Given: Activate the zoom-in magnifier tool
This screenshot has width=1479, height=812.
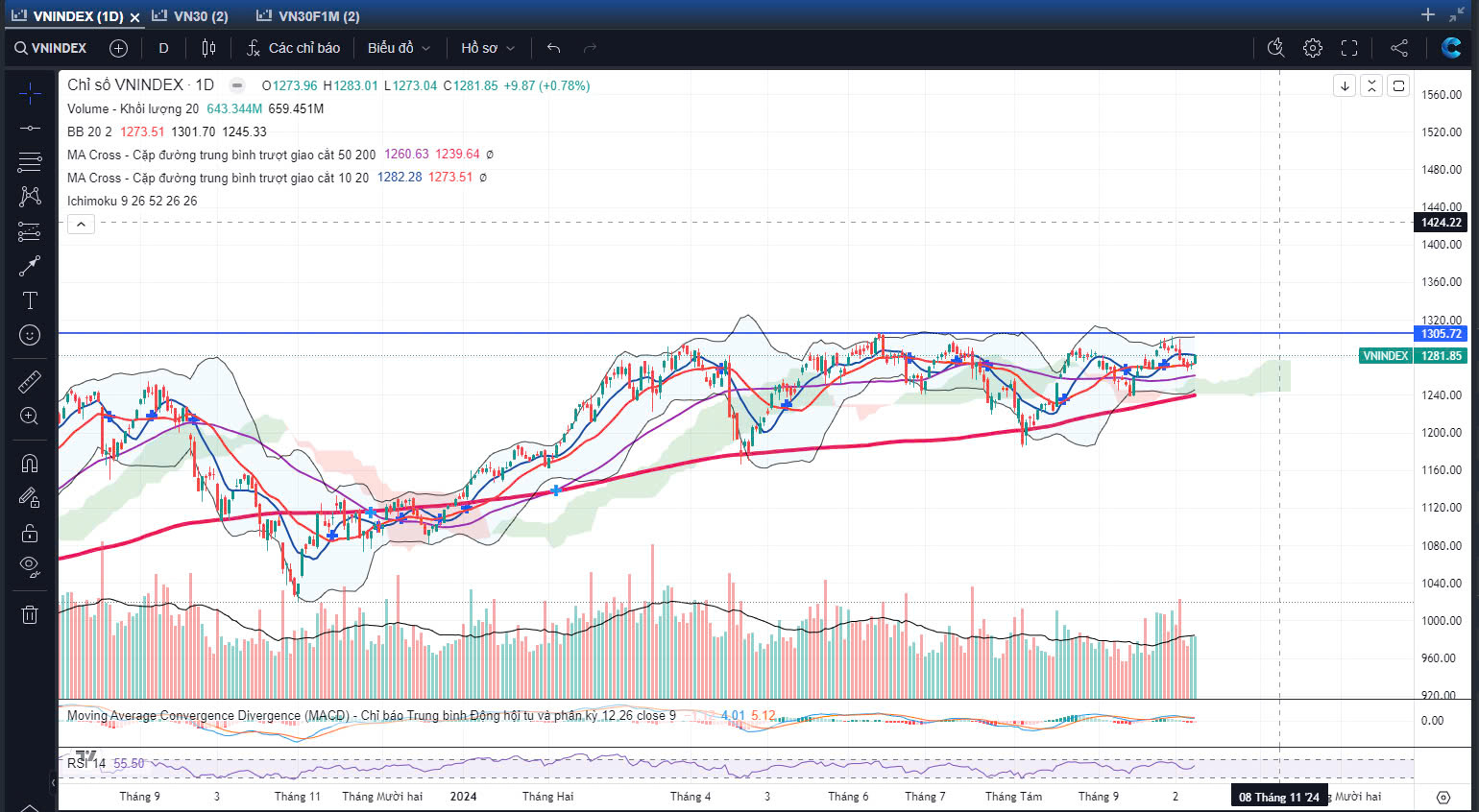Looking at the screenshot, I should 30,416.
